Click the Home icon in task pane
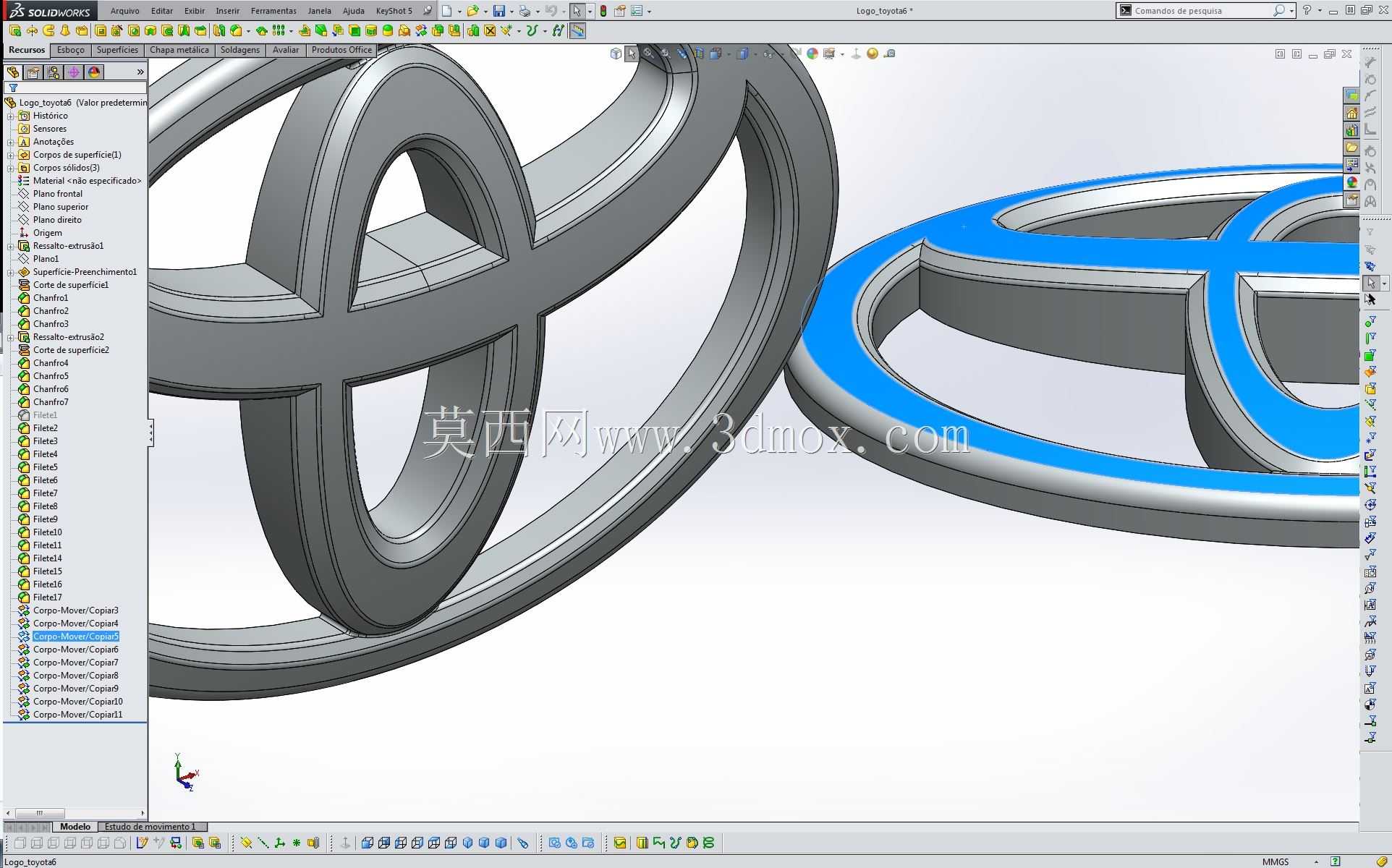 click(x=1351, y=113)
